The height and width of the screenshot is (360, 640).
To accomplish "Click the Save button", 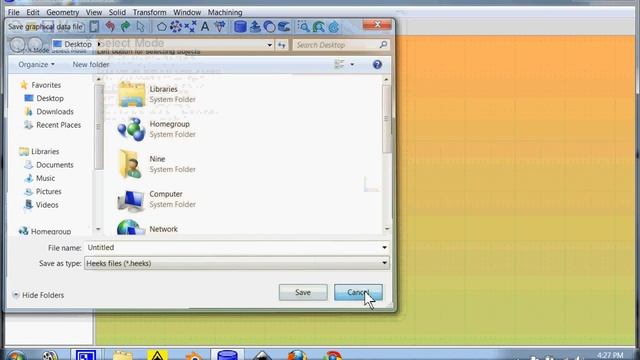I will pyautogui.click(x=303, y=292).
